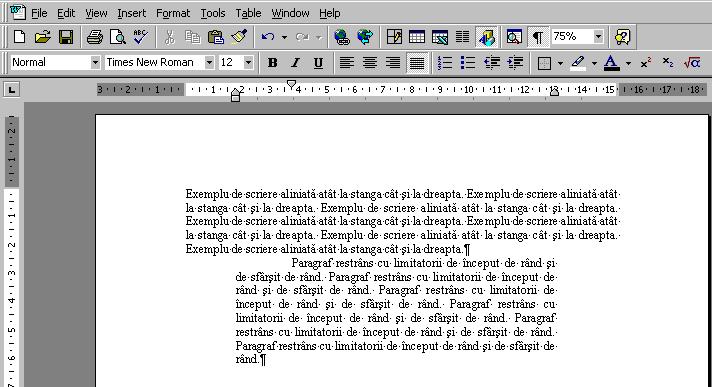Open the Normal style dropdown
This screenshot has width=712, height=387.
(95, 62)
